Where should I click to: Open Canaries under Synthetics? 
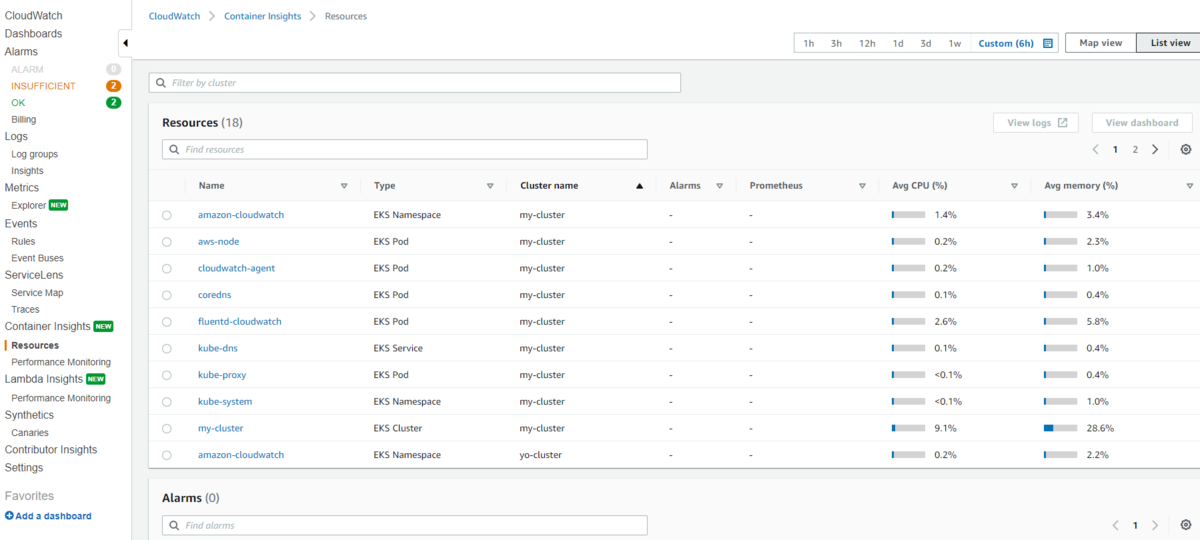[30, 433]
